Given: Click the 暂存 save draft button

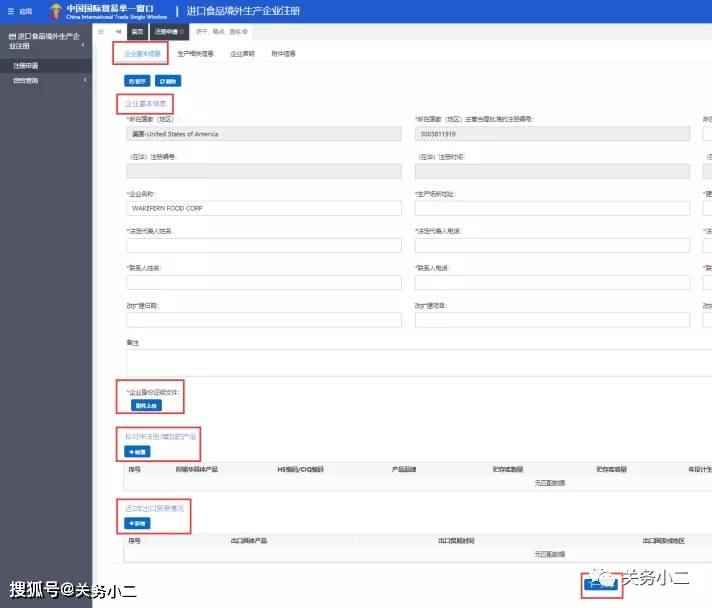Looking at the screenshot, I should click(136, 80).
